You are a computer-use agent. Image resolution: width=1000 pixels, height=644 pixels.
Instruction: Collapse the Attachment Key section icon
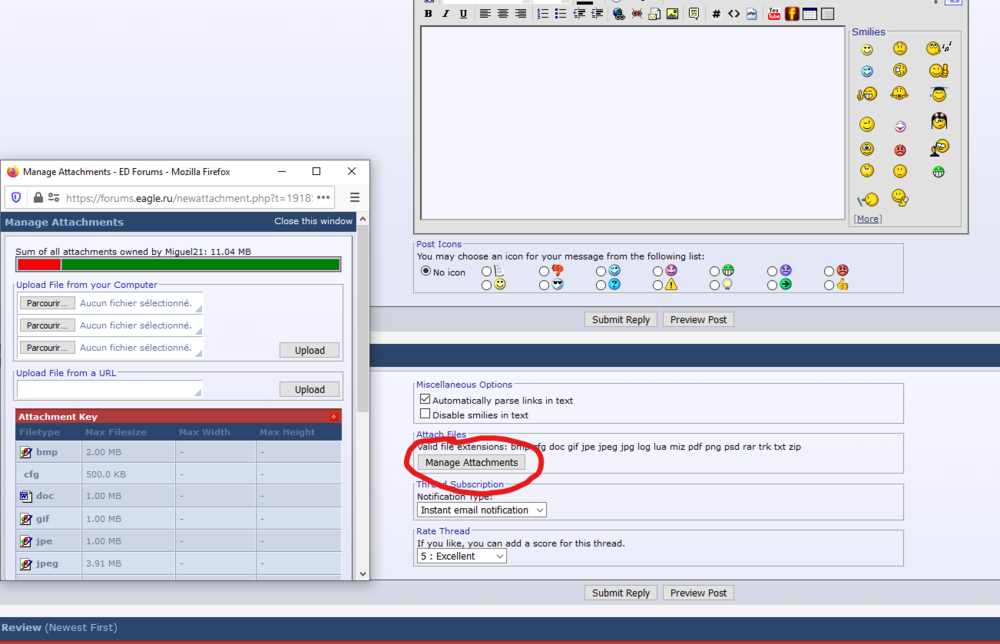tap(334, 416)
